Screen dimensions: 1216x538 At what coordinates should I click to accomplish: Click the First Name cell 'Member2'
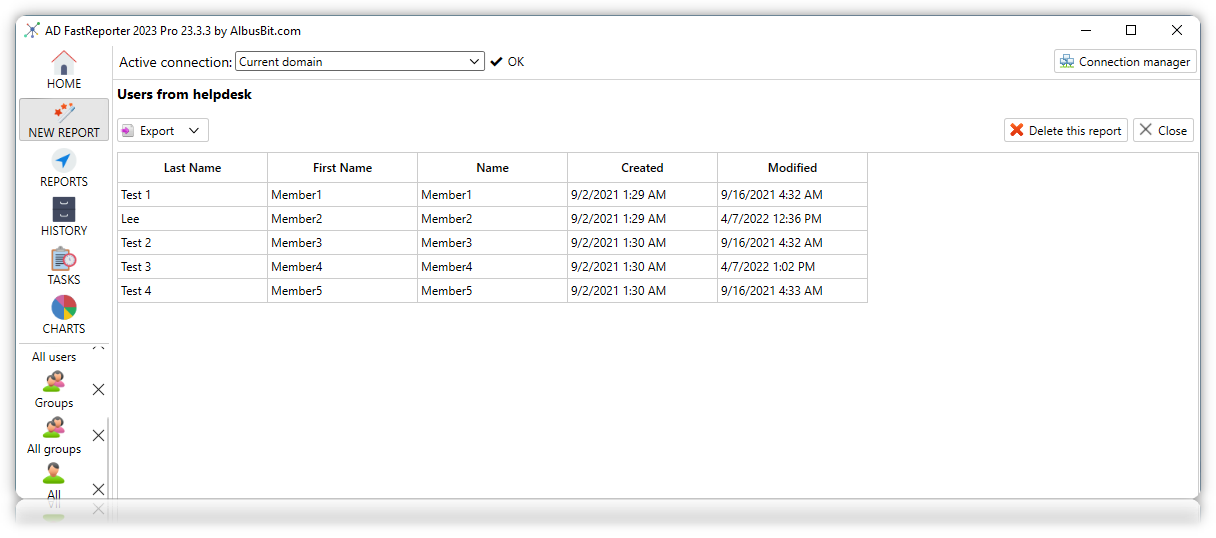pyautogui.click(x=343, y=219)
